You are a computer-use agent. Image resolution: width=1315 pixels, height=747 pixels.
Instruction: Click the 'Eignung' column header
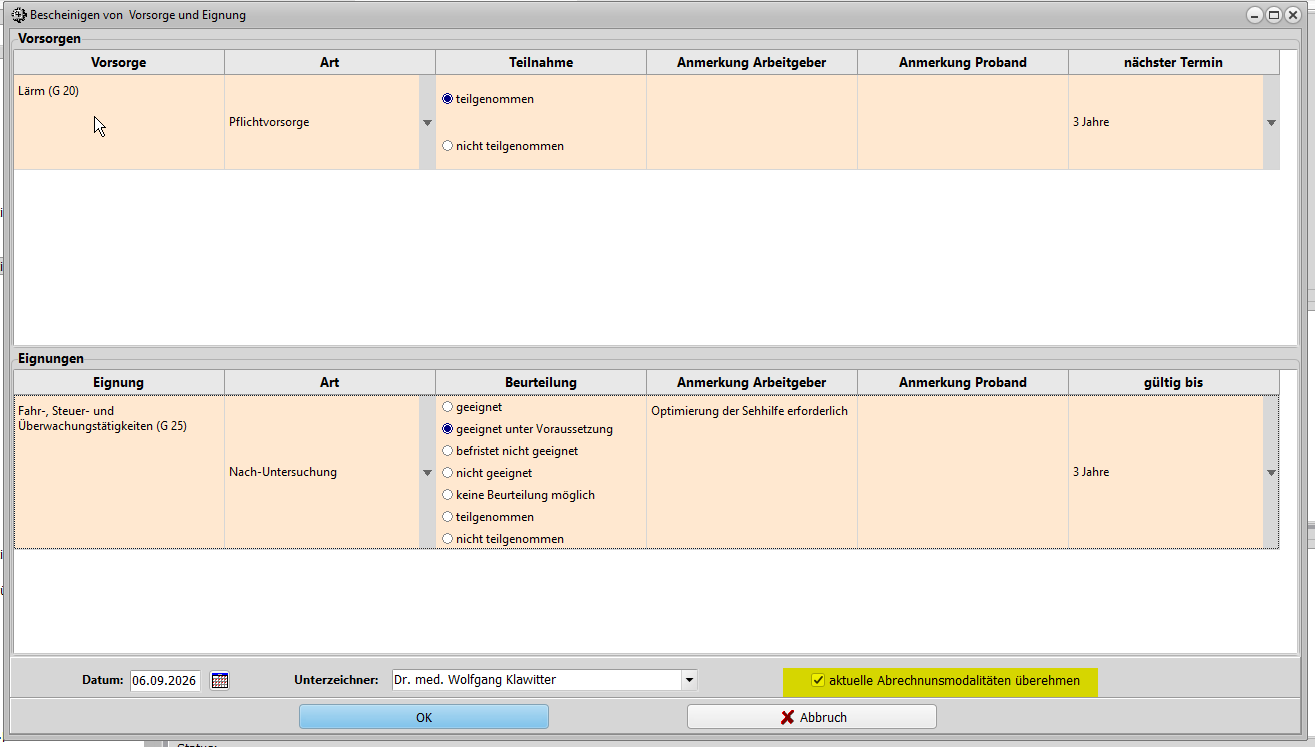click(x=119, y=382)
